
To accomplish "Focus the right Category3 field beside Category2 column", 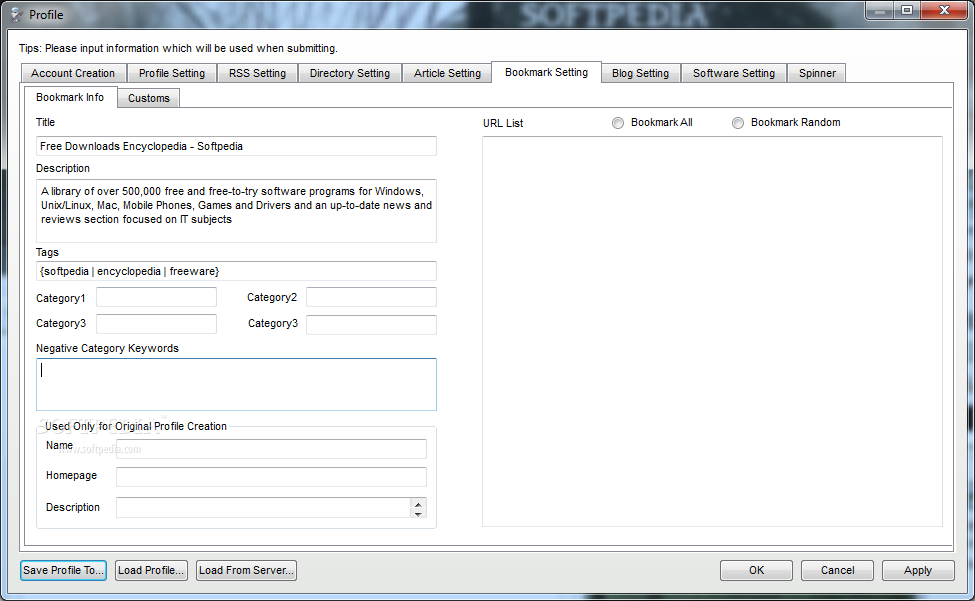I will coord(371,324).
